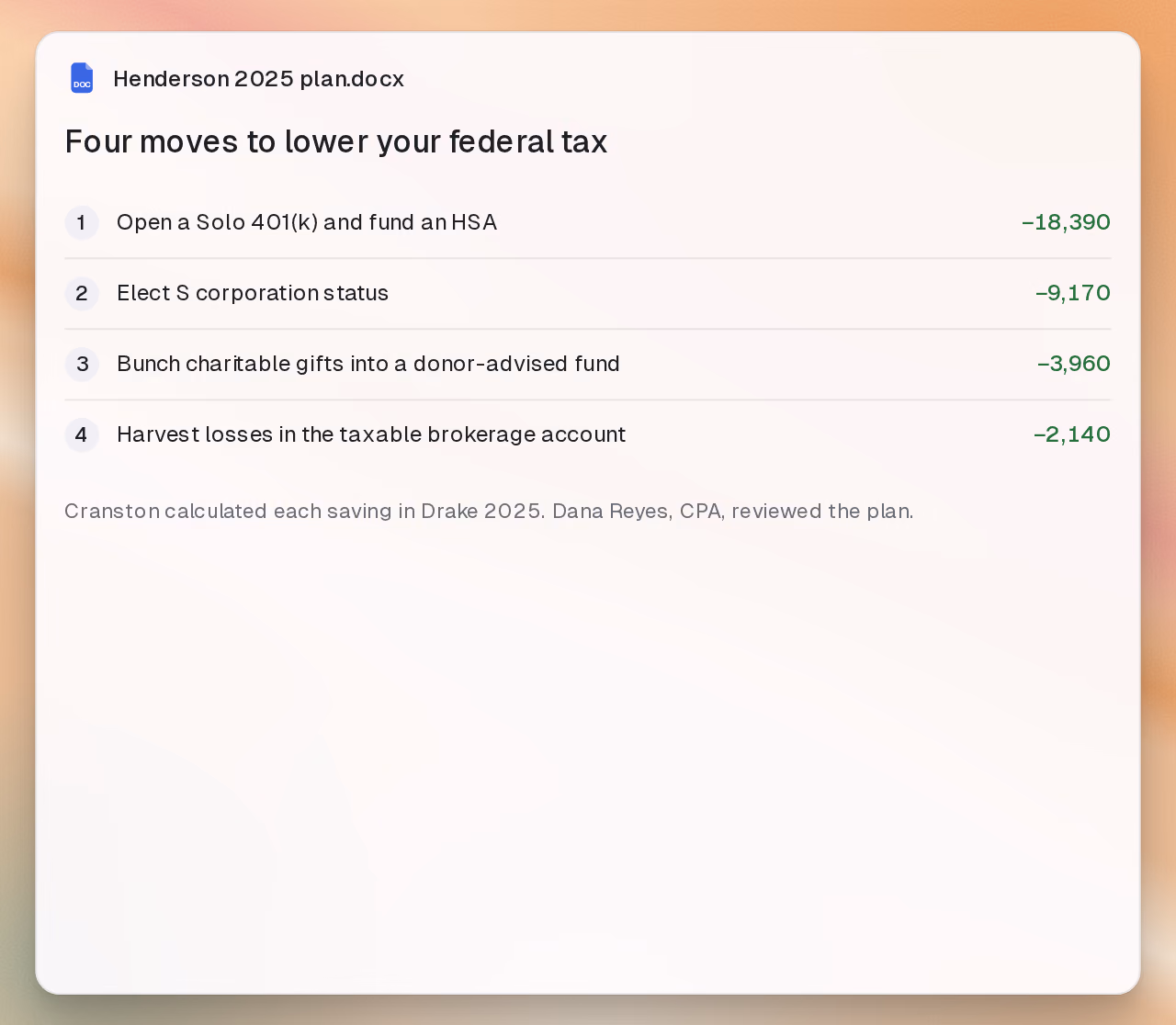Image resolution: width=1176 pixels, height=1025 pixels.
Task: Click the number 3 step badge
Action: (82, 364)
